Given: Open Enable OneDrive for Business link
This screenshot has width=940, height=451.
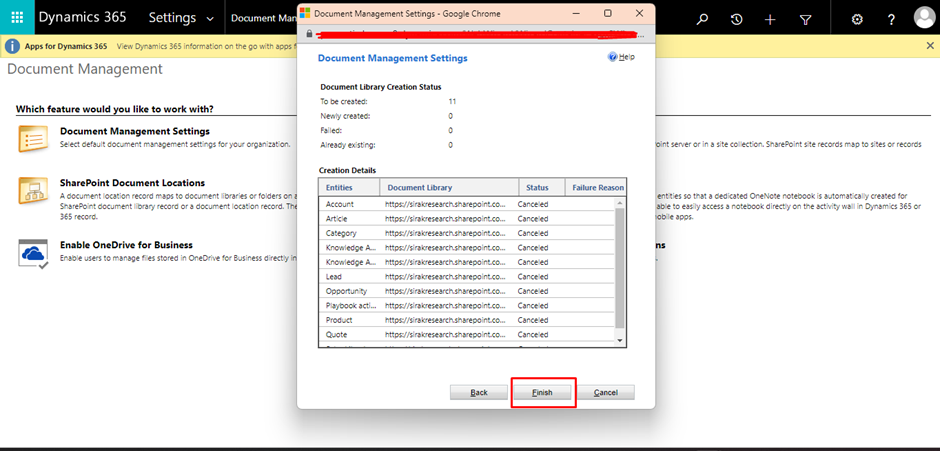Looking at the screenshot, I should point(126,245).
